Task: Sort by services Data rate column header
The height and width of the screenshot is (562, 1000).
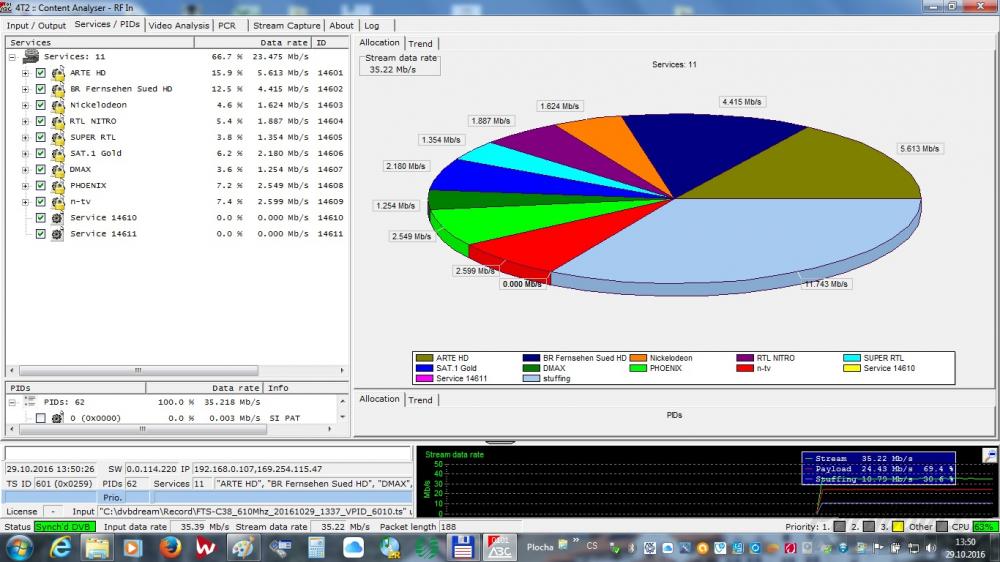Action: pos(253,43)
